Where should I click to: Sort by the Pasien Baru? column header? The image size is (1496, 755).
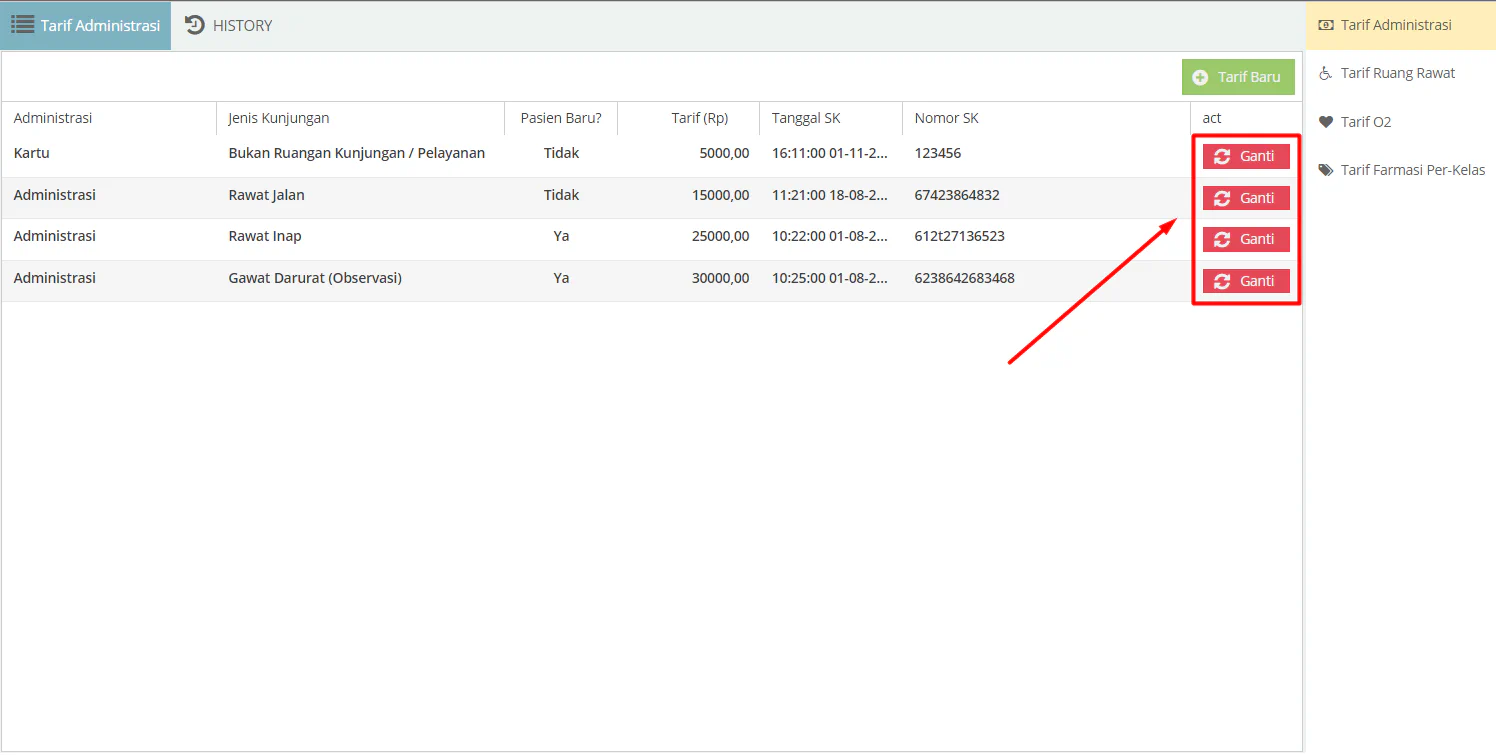click(561, 118)
